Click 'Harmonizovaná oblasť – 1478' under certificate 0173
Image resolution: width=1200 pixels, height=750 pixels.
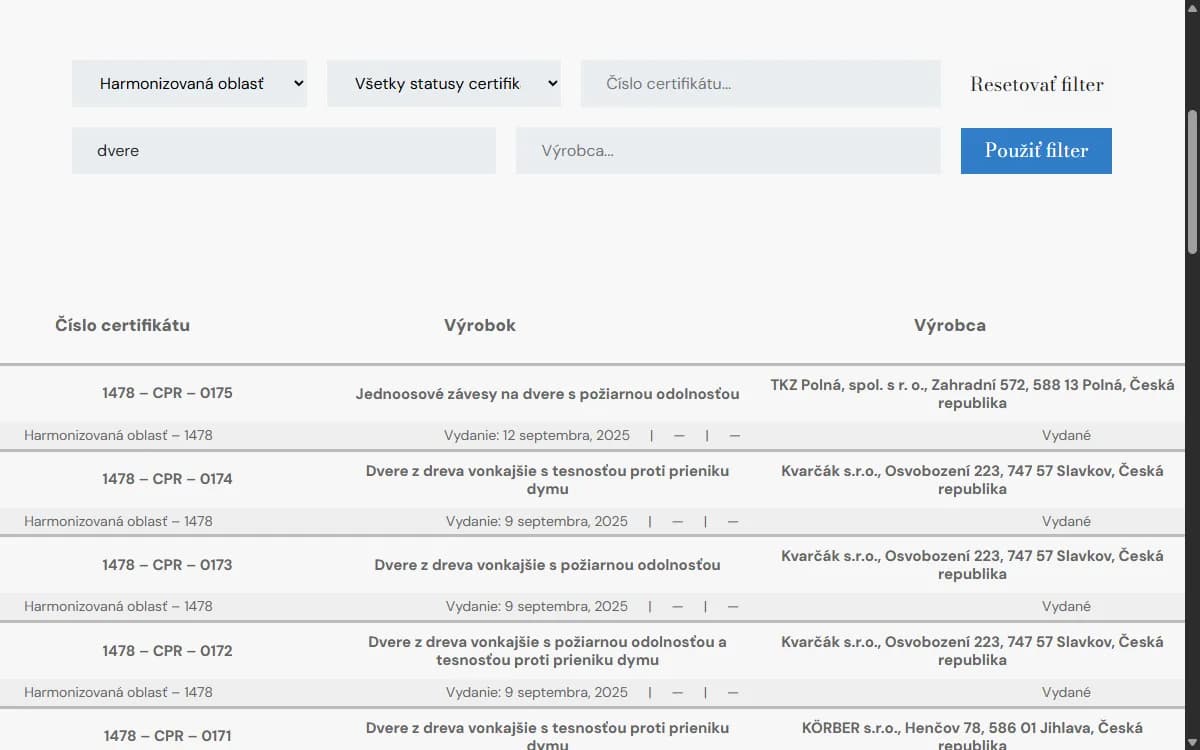pyautogui.click(x=118, y=606)
